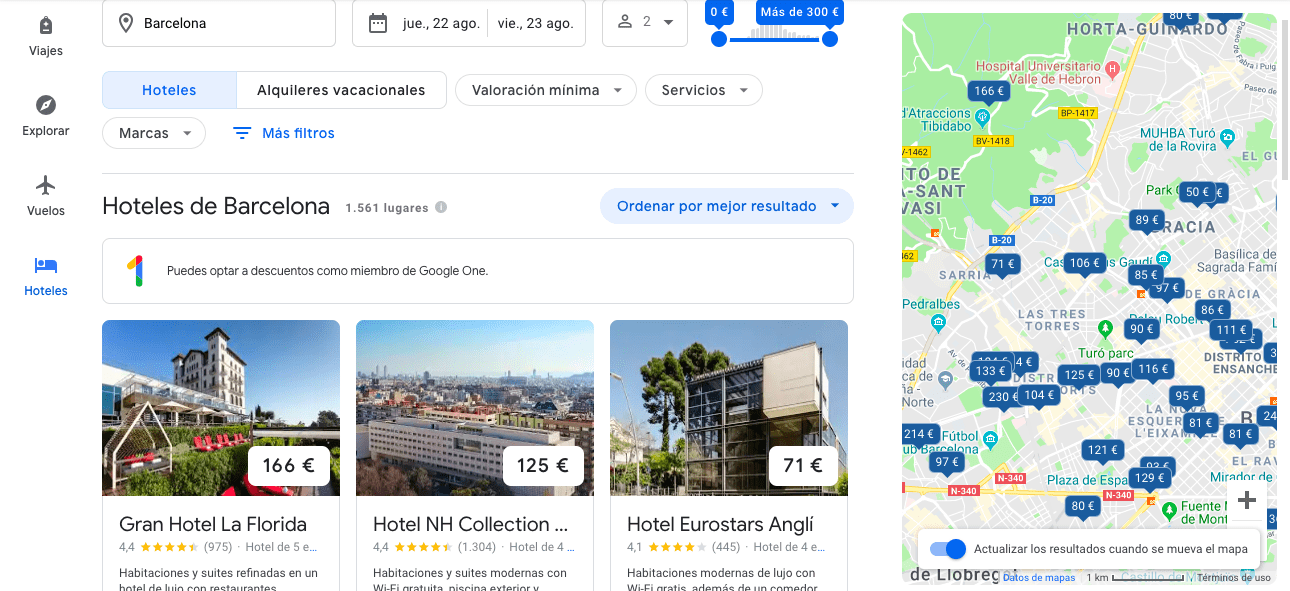Click Google One logo icon
This screenshot has height=591, width=1290.
tap(135, 271)
